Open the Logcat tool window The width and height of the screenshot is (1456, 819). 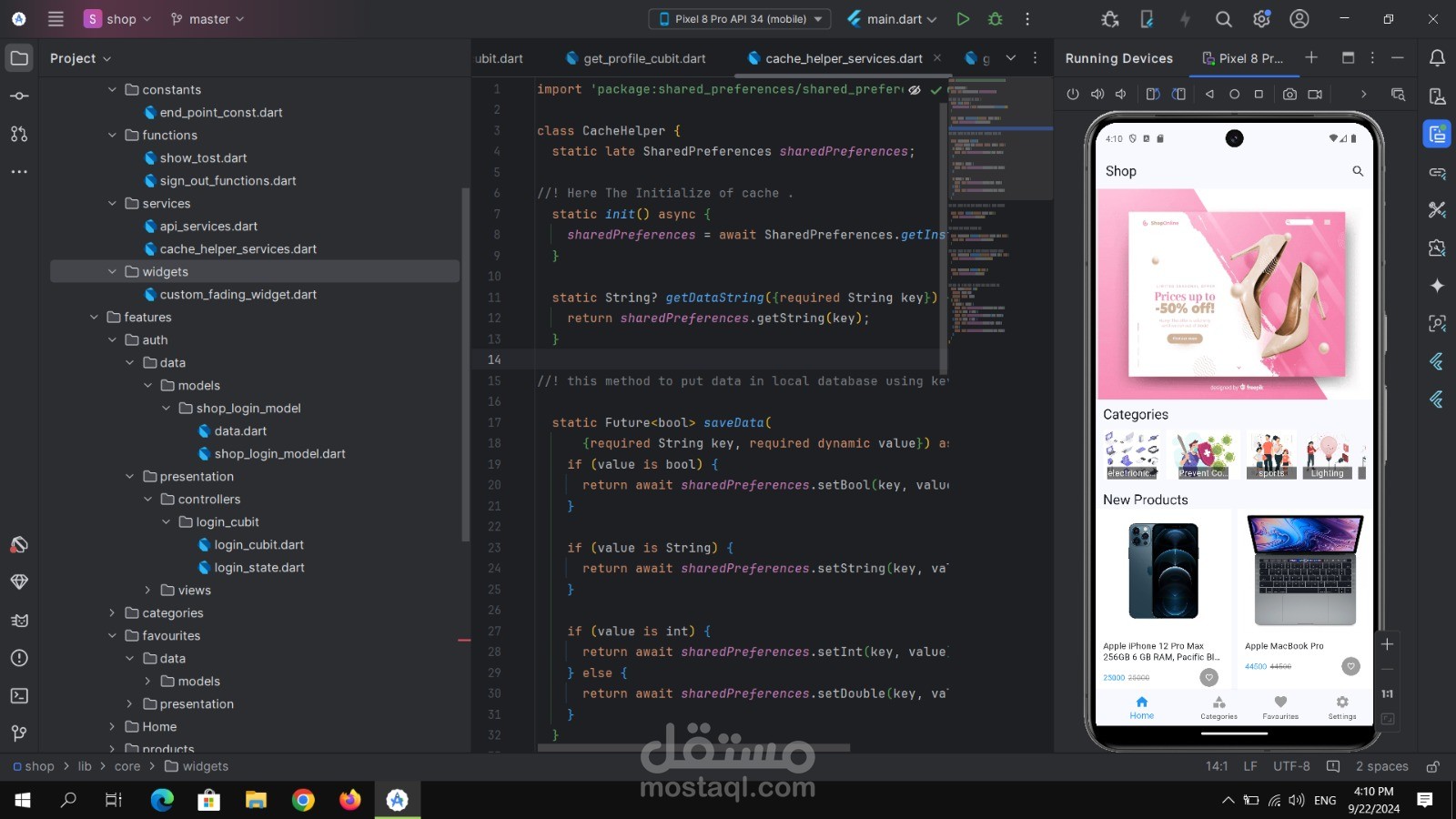tap(19, 621)
